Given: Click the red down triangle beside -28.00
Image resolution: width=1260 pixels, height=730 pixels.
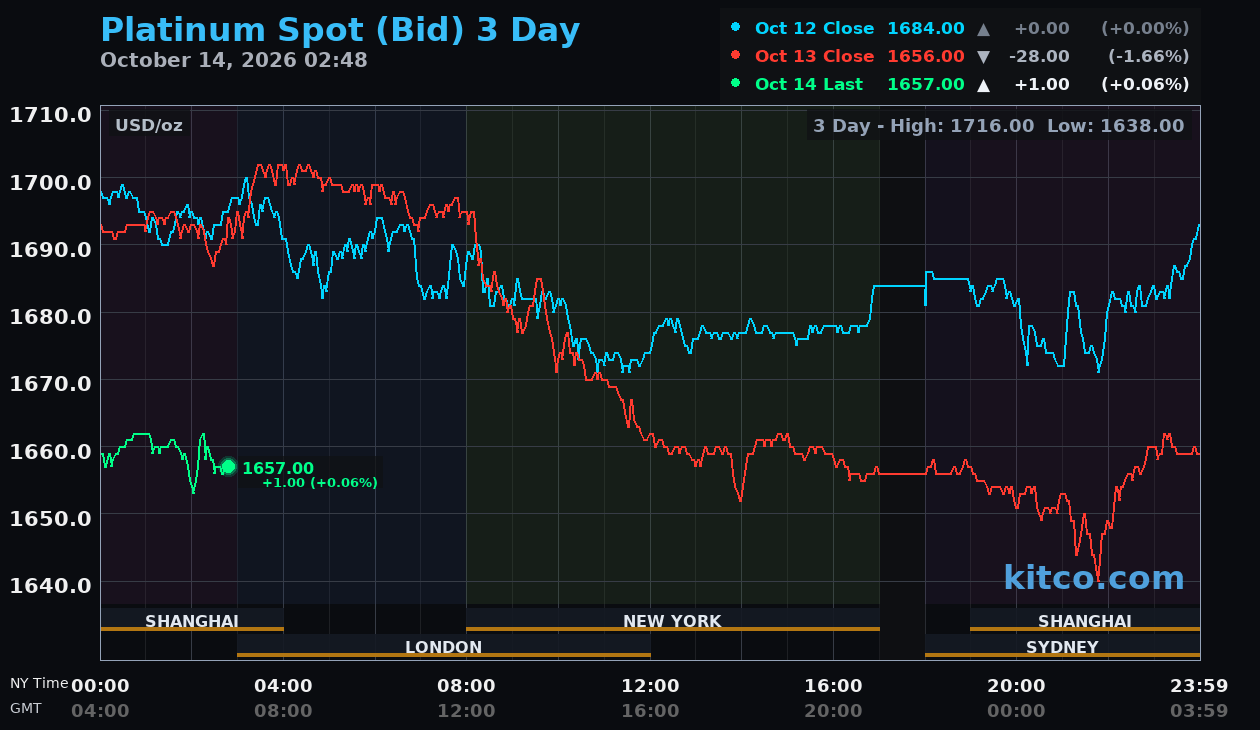Looking at the screenshot, I should 984,56.
